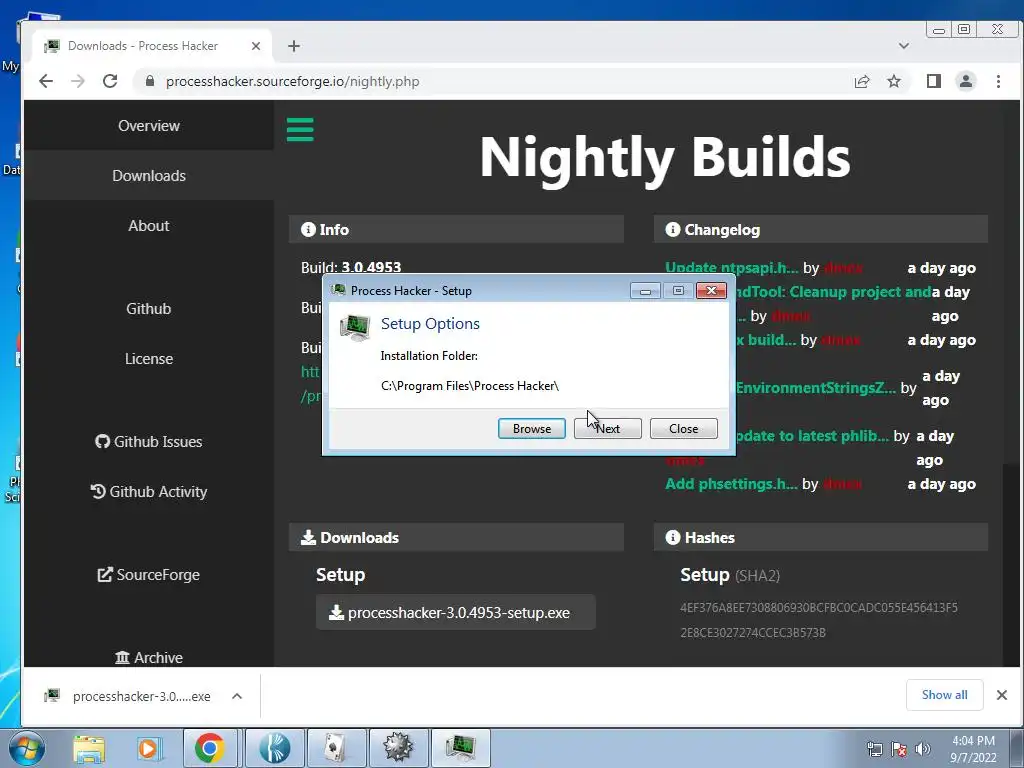Click the SHA2 setup hash text
Screen dimensions: 1024x768
(819, 620)
